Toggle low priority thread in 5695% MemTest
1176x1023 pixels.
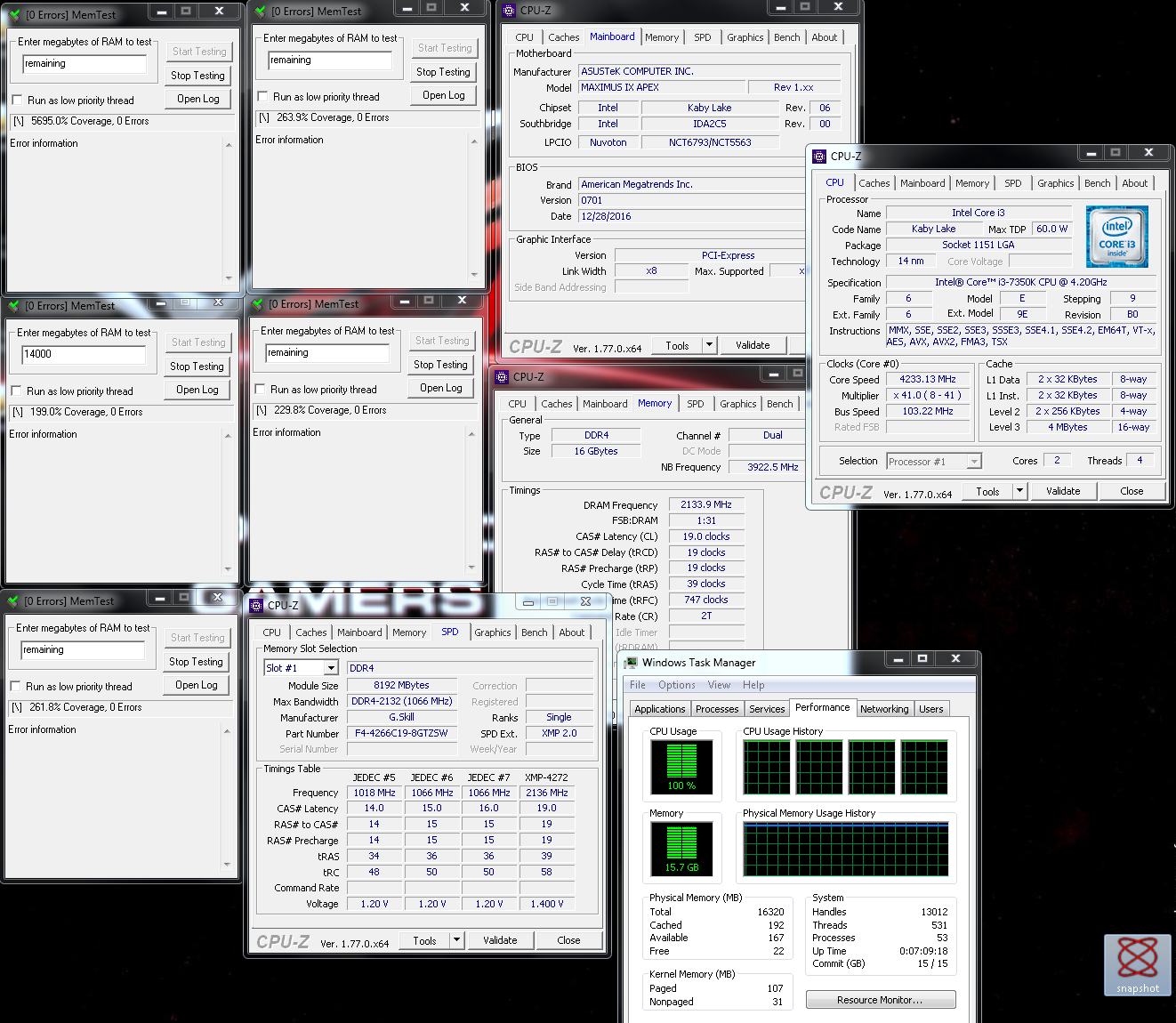17,101
